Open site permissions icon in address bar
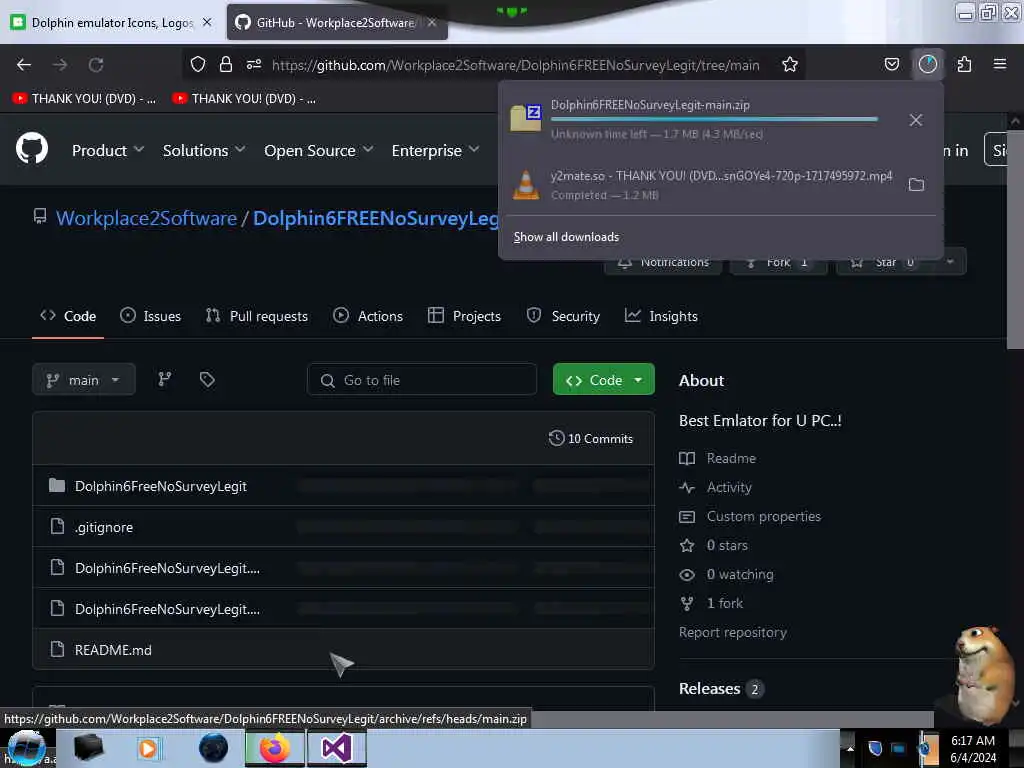Screen dimensions: 1024x768 (x=254, y=64)
